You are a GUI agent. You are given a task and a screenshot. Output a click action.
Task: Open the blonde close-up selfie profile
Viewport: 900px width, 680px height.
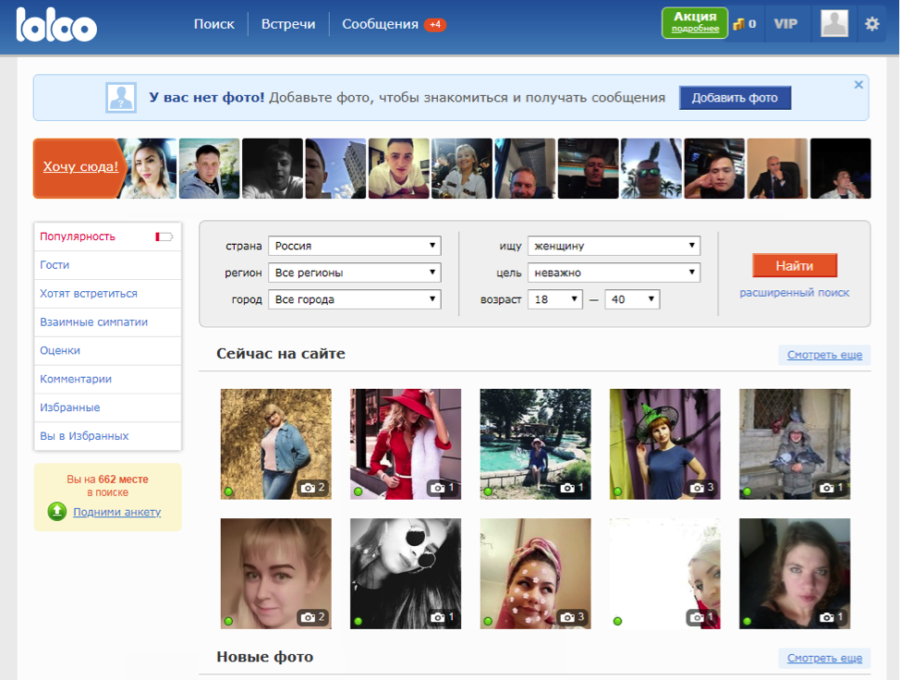click(x=276, y=573)
